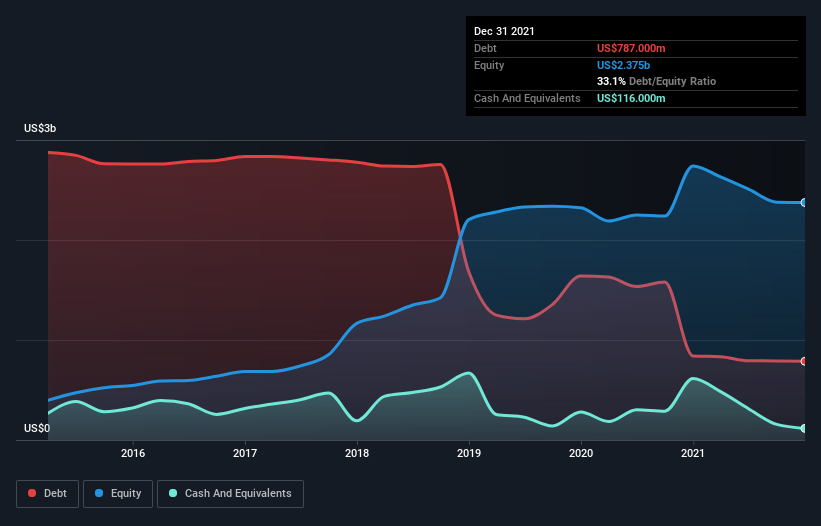Select the 2018 x-axis label

357,453
